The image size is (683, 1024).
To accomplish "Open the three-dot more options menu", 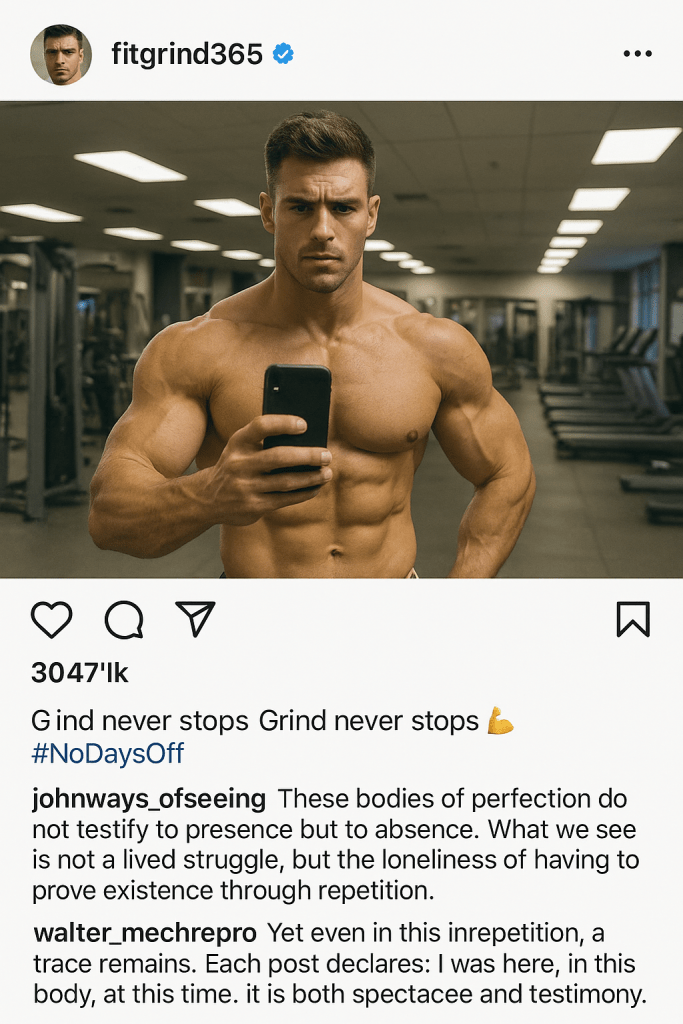I will [637, 54].
